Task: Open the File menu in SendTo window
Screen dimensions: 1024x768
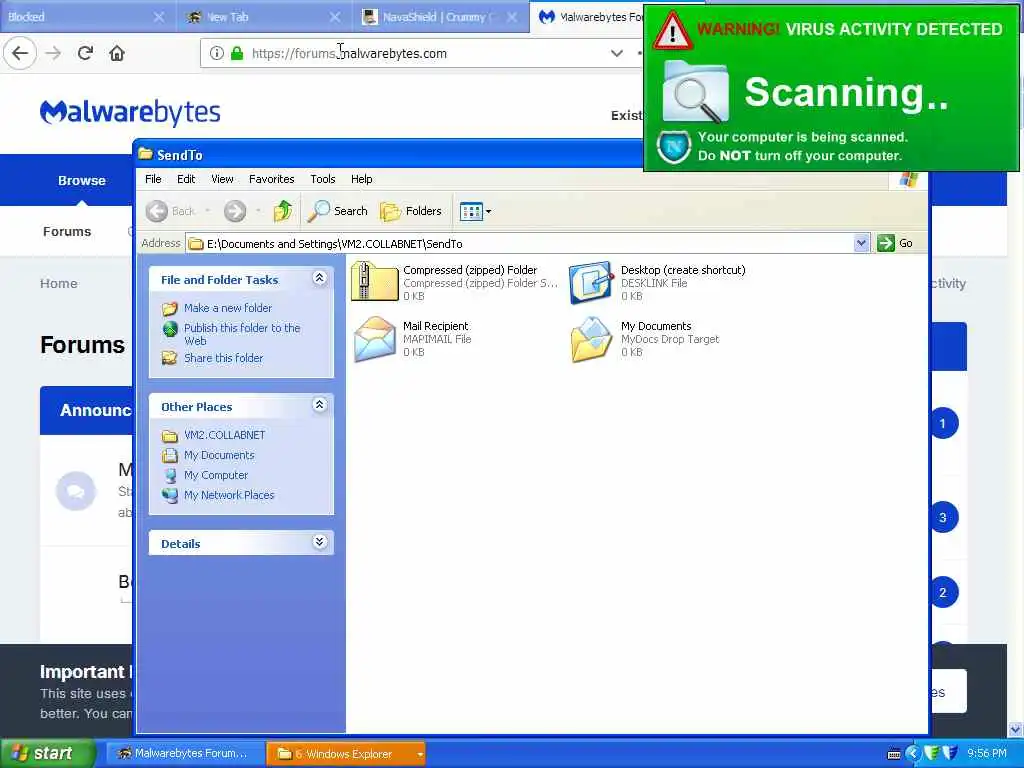Action: coord(153,179)
